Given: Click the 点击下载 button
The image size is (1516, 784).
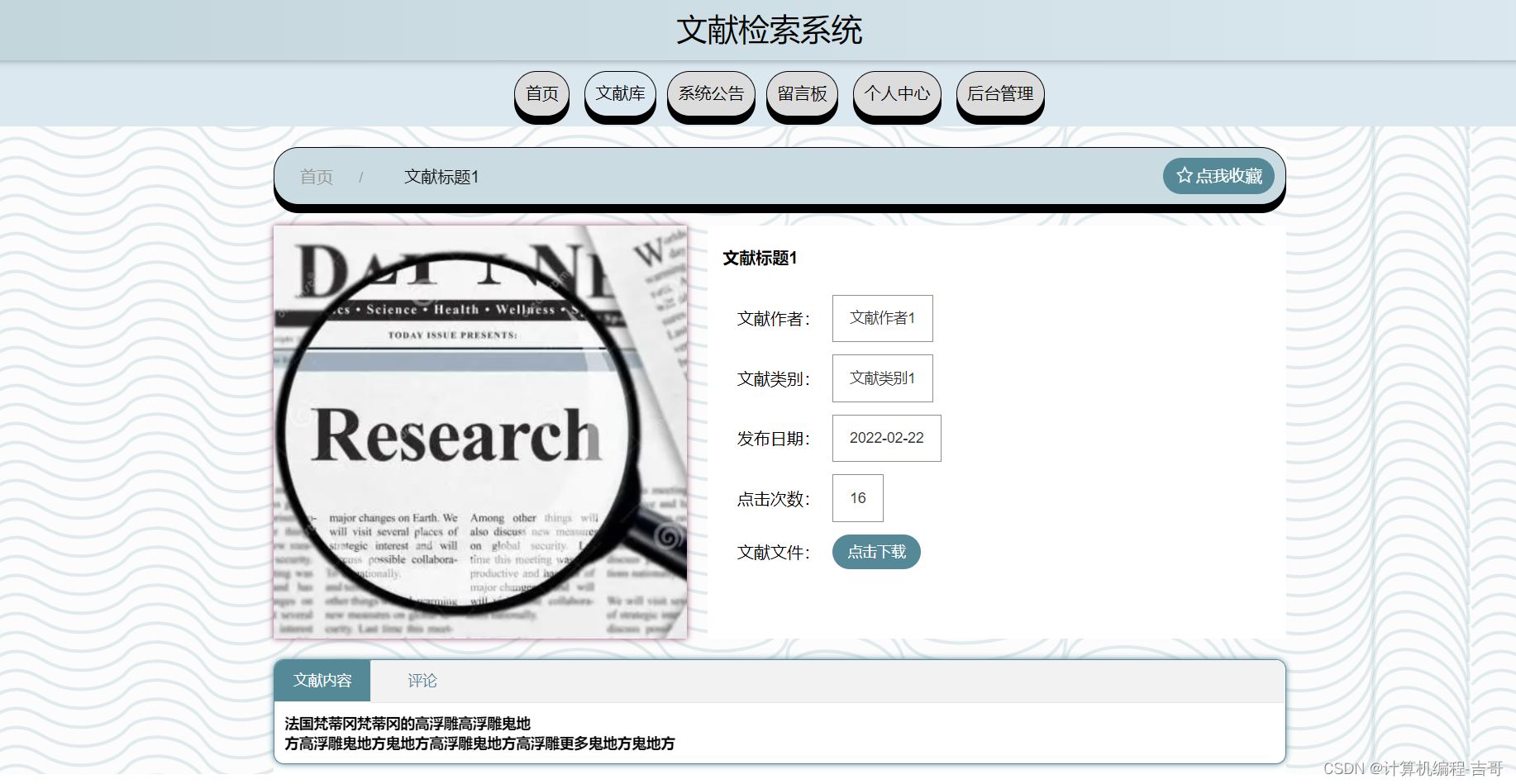Looking at the screenshot, I should [x=876, y=552].
